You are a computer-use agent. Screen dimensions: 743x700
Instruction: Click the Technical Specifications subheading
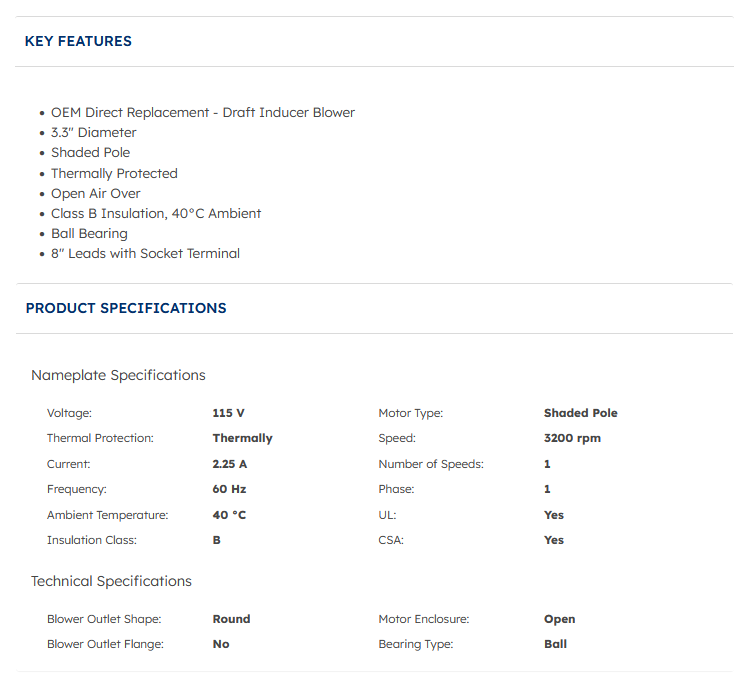point(111,581)
